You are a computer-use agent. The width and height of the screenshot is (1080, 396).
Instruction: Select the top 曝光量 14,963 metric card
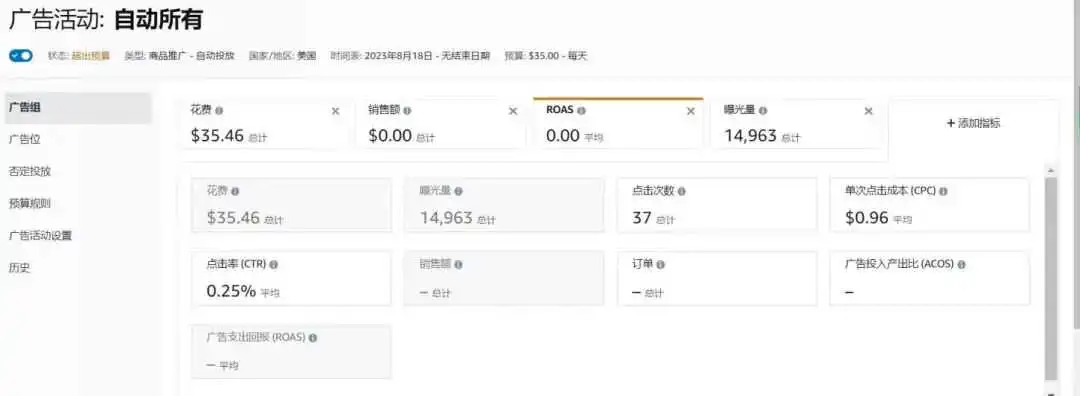tap(796, 124)
